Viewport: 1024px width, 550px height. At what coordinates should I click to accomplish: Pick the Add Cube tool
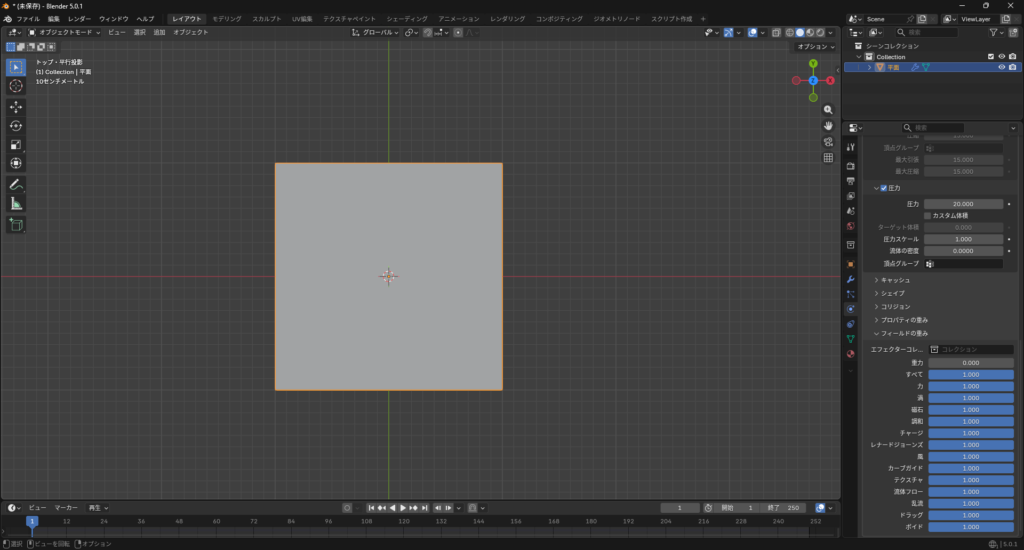[16, 225]
